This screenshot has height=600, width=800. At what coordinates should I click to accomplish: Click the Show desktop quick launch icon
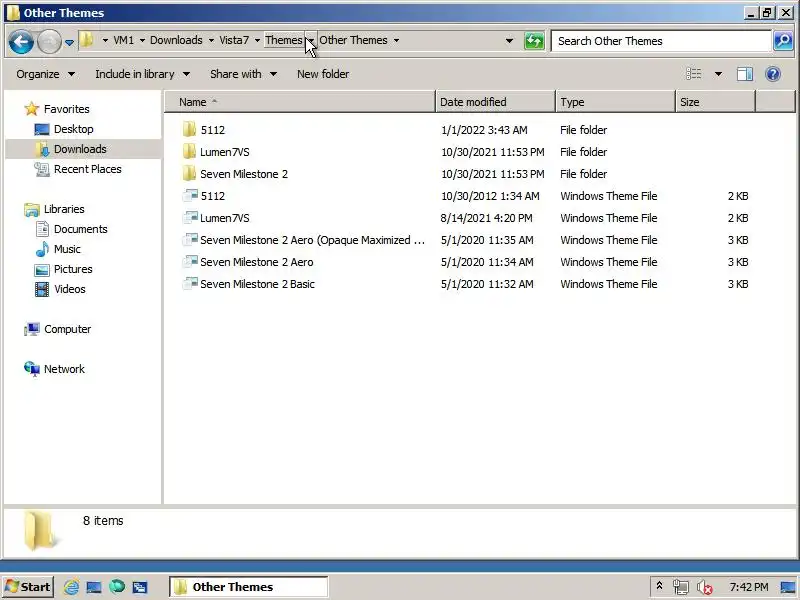coord(94,587)
